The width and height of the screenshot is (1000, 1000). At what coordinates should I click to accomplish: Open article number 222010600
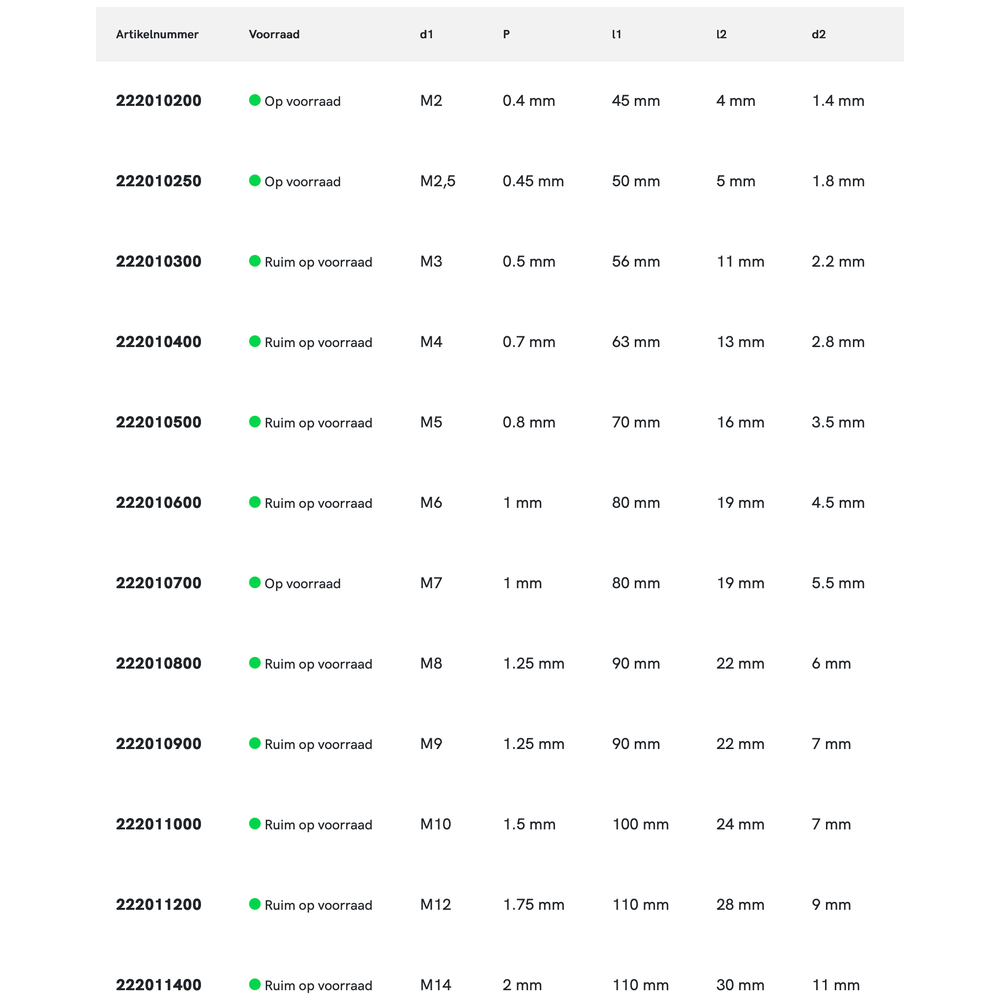pos(158,503)
